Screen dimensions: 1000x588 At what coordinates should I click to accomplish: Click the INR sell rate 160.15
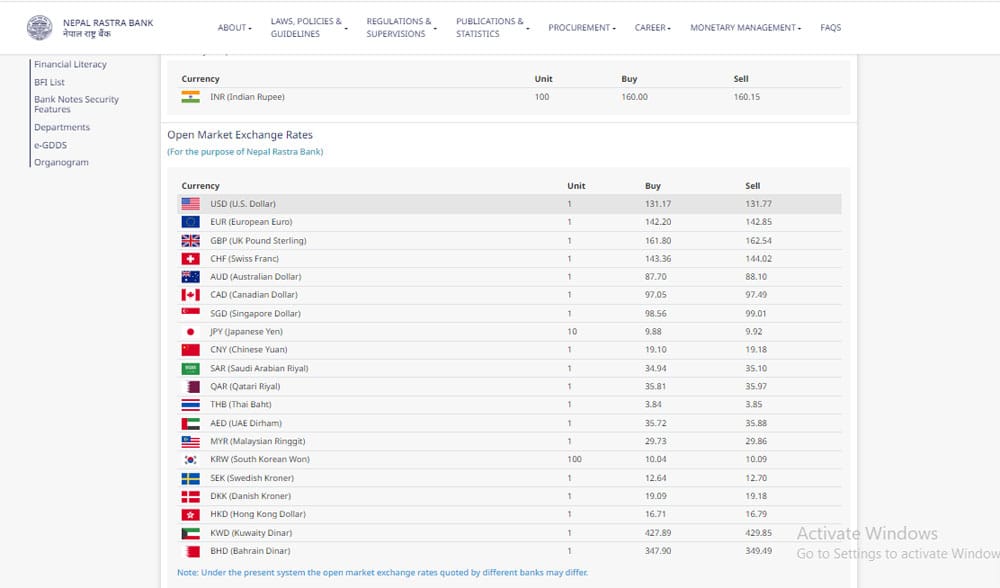(747, 97)
